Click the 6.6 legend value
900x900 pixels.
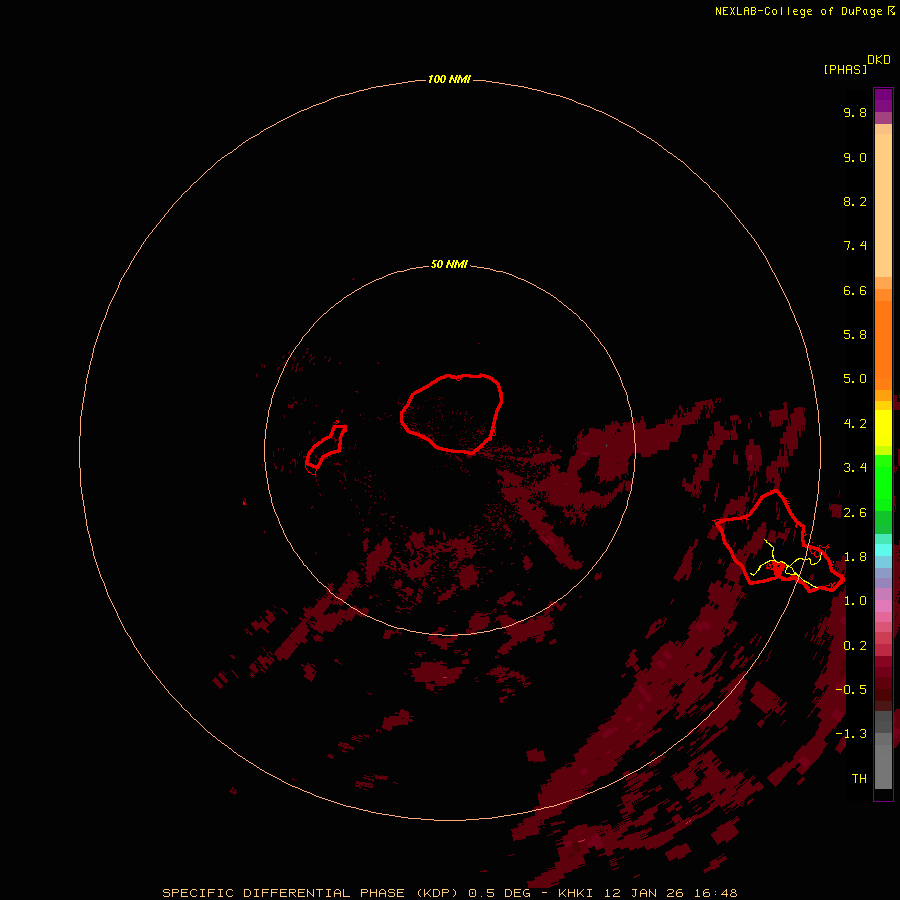coord(855,290)
